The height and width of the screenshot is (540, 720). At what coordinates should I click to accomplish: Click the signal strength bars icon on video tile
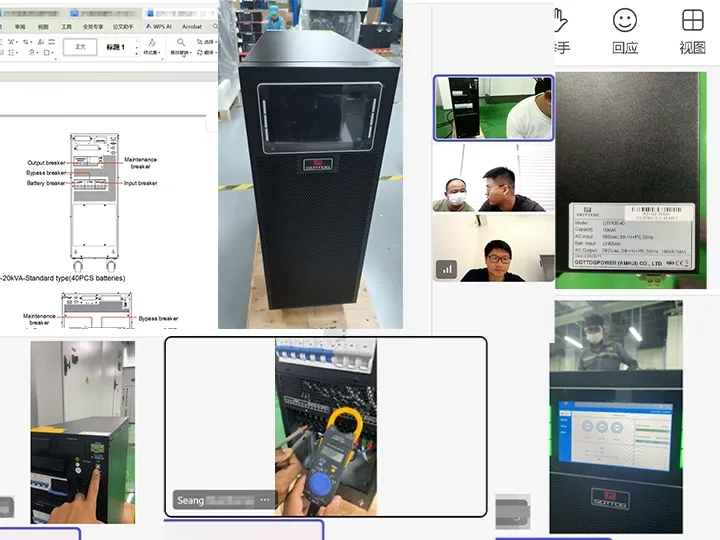click(446, 270)
